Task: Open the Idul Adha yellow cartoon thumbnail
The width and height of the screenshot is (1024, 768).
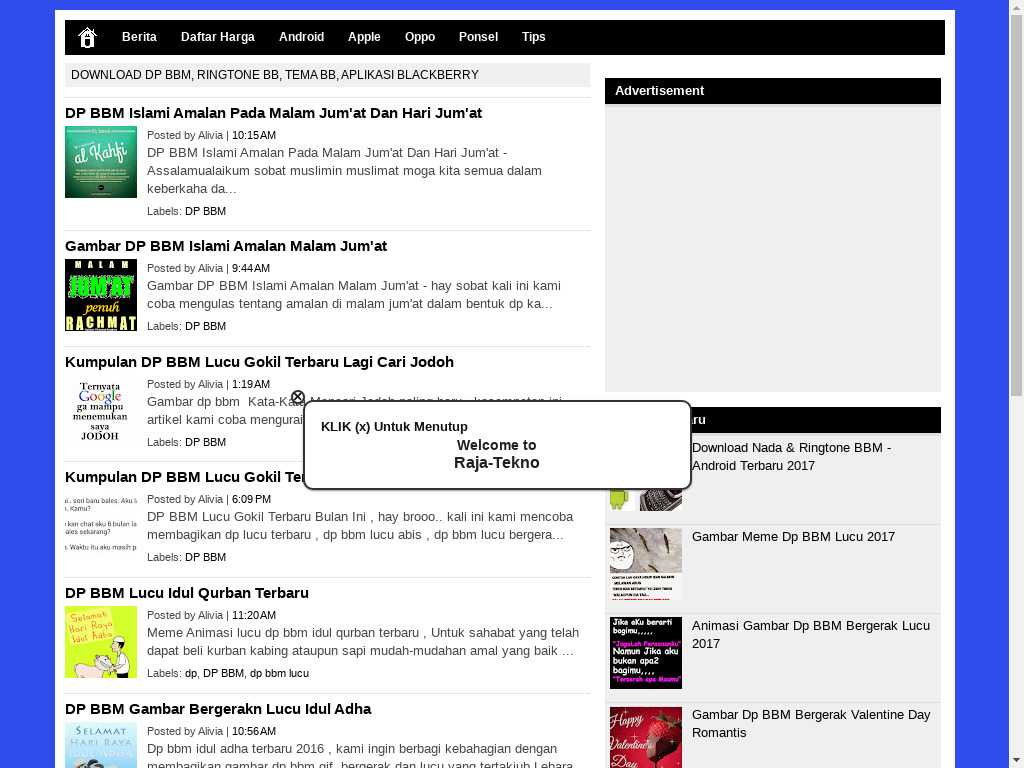Action: coord(101,642)
